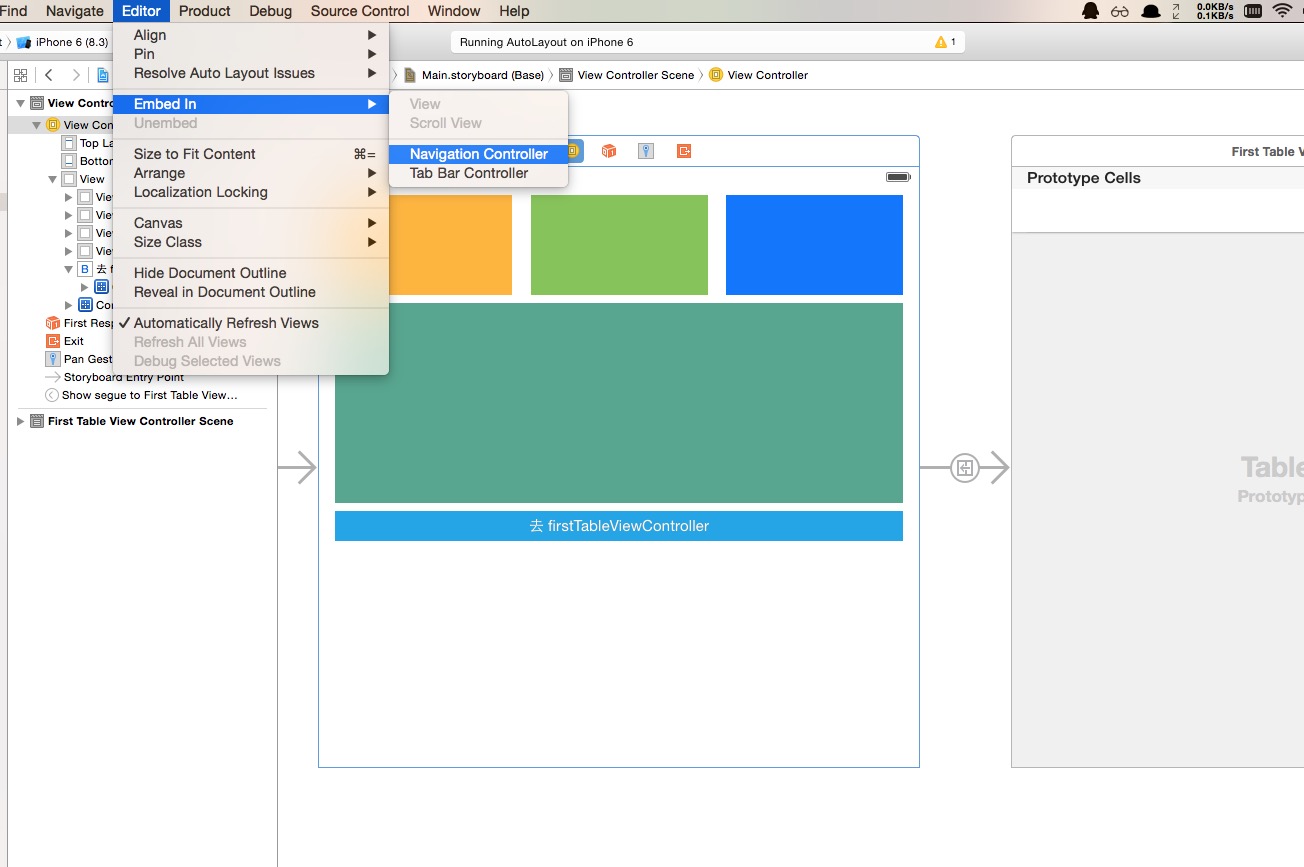This screenshot has height=867, width=1304.
Task: Click the storyboard entry point arrow on canvas
Action: tap(297, 467)
